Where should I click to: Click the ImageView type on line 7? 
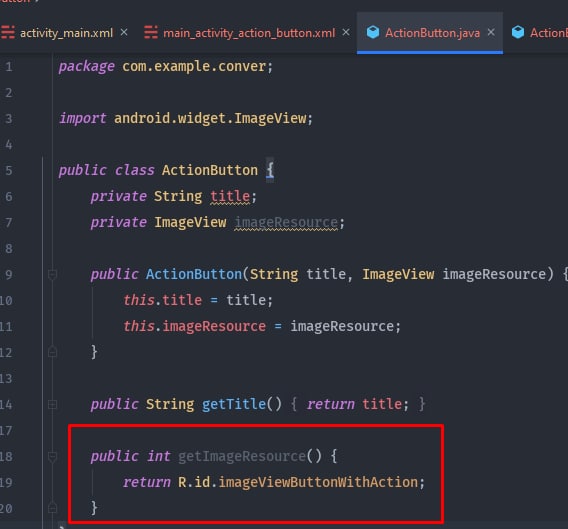coord(190,222)
